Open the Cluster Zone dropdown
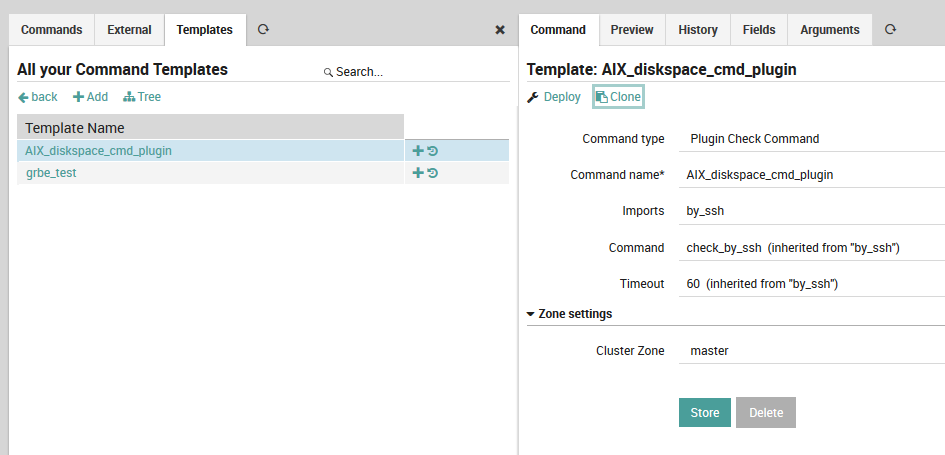 point(810,351)
